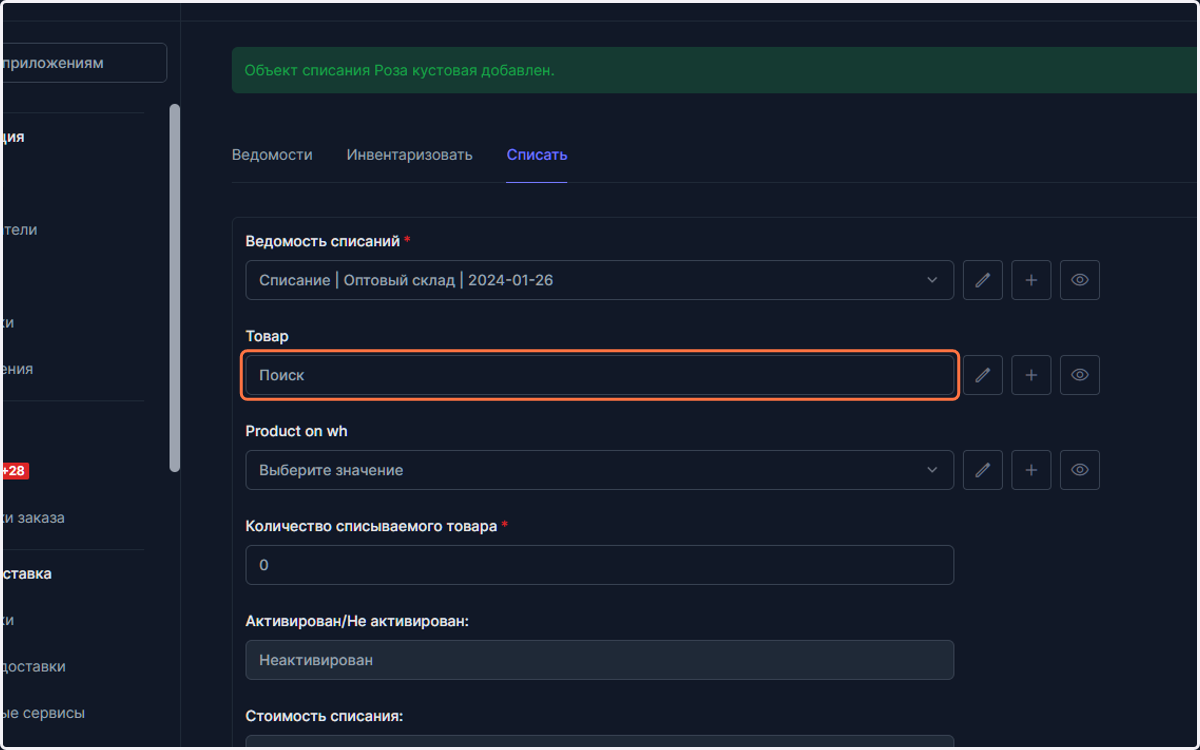The width and height of the screenshot is (1200, 750).
Task: Edit Product on wh with pencil icon
Action: 982,470
